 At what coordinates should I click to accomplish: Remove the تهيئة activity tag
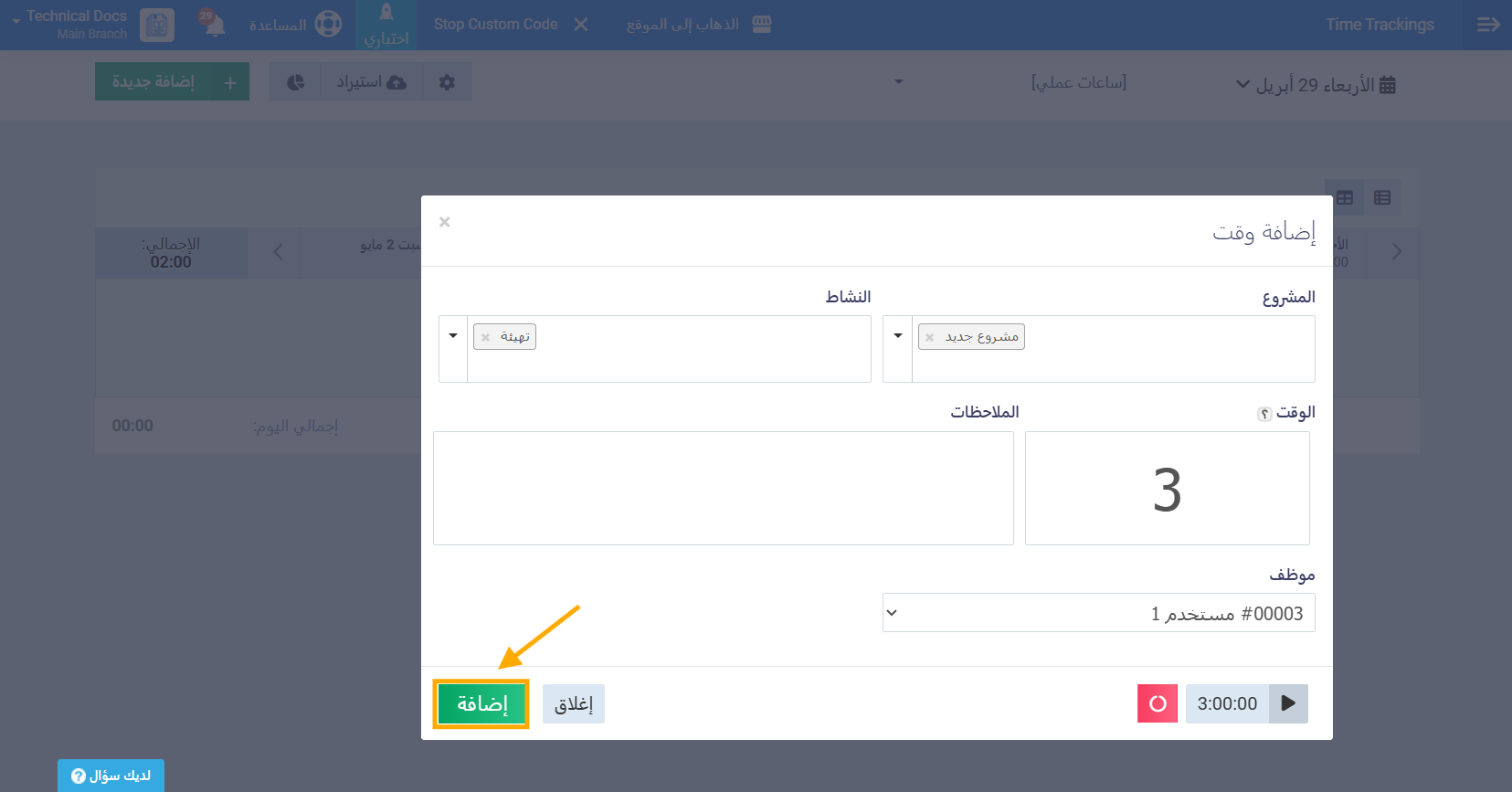[x=486, y=337]
